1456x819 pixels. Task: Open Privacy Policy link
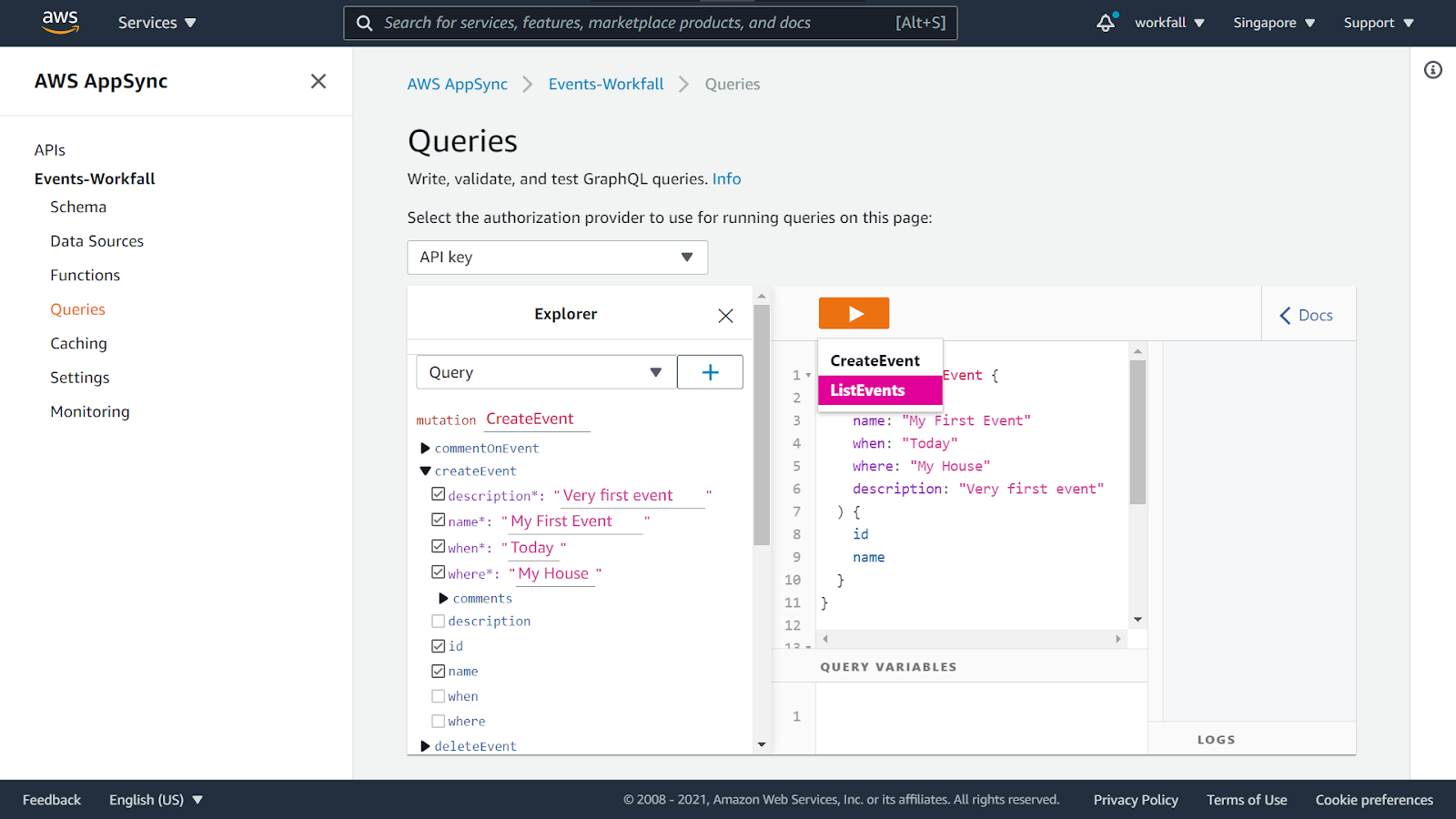point(1136,800)
